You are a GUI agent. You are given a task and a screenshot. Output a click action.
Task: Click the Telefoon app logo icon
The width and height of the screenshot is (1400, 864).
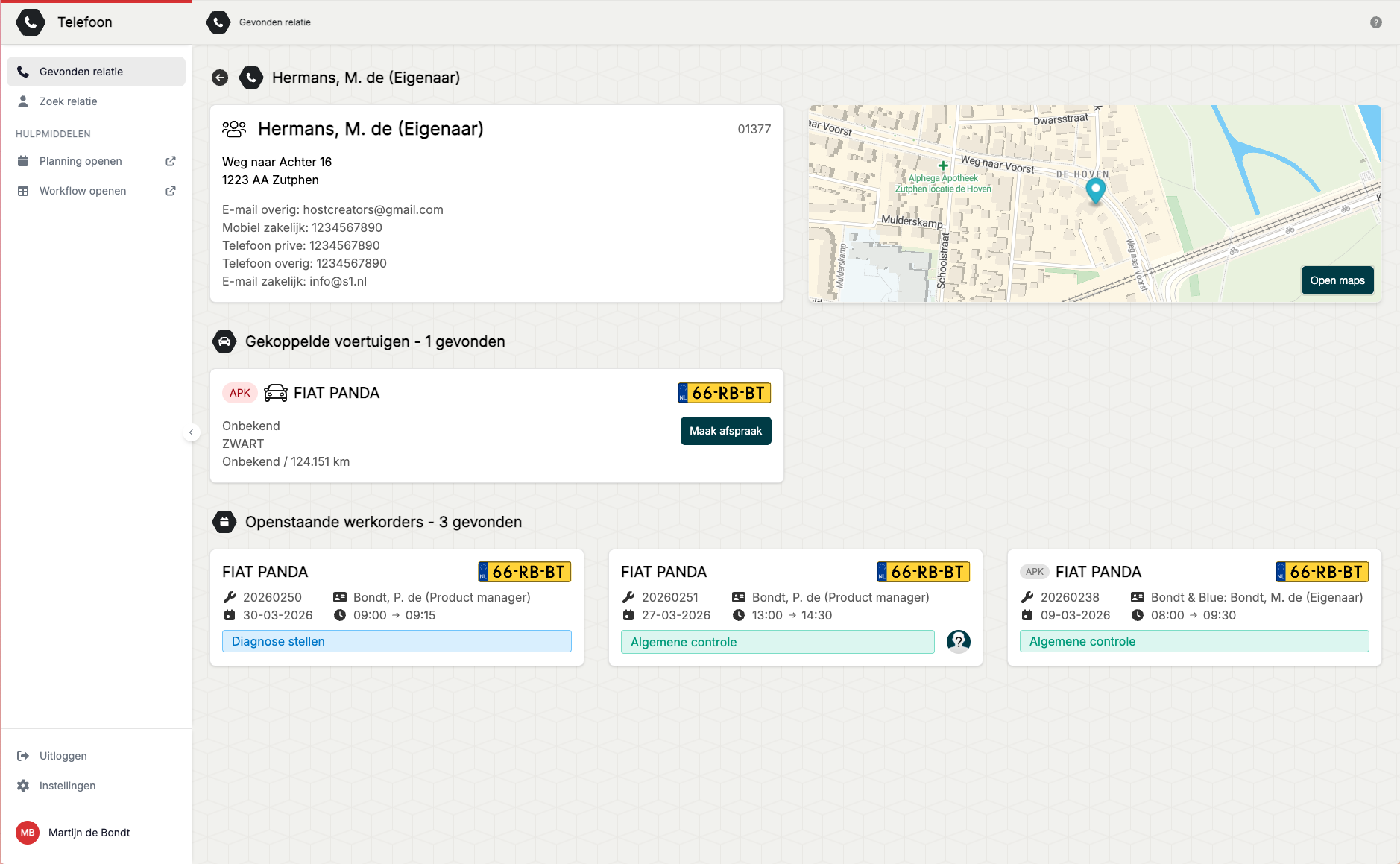pos(31,22)
